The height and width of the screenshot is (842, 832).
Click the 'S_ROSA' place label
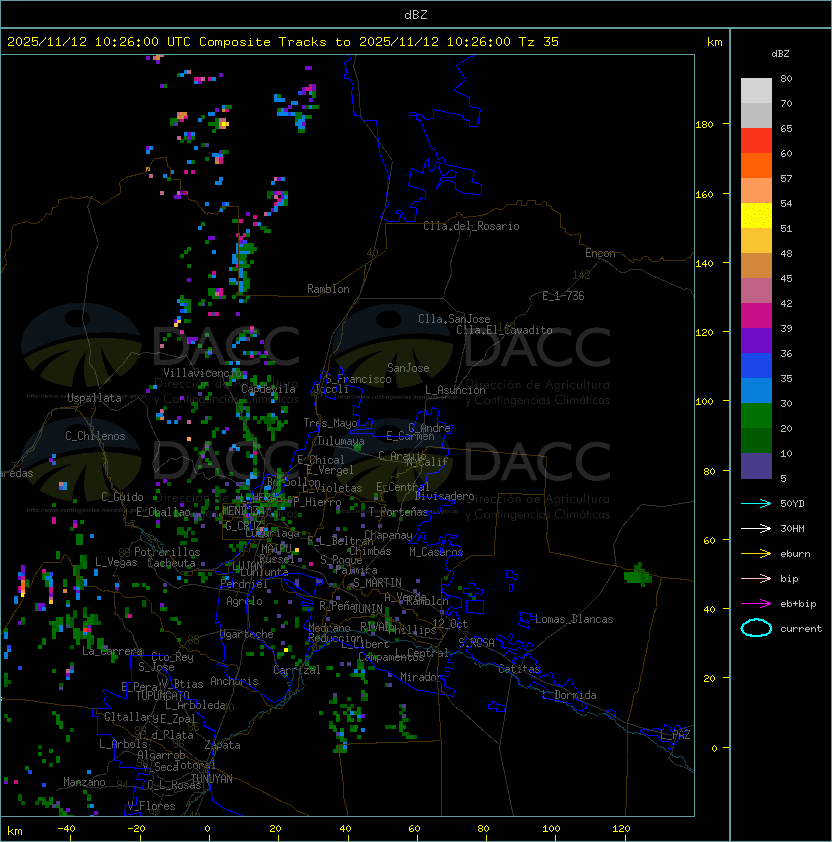[x=476, y=643]
